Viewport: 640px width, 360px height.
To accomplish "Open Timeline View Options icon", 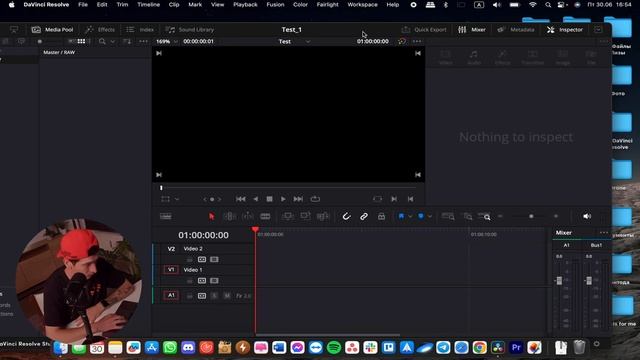I will [166, 216].
